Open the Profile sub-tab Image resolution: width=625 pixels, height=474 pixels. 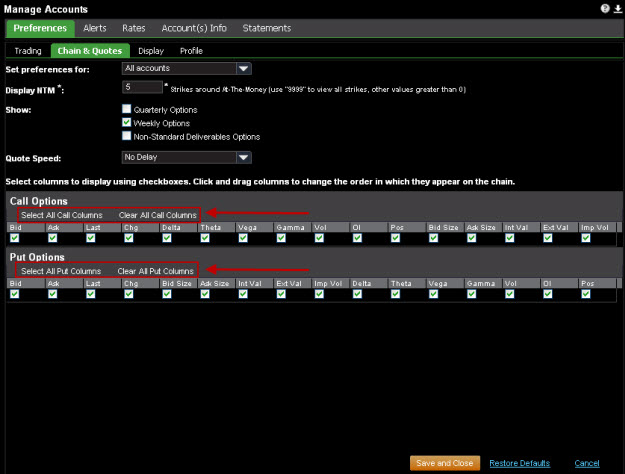191,51
